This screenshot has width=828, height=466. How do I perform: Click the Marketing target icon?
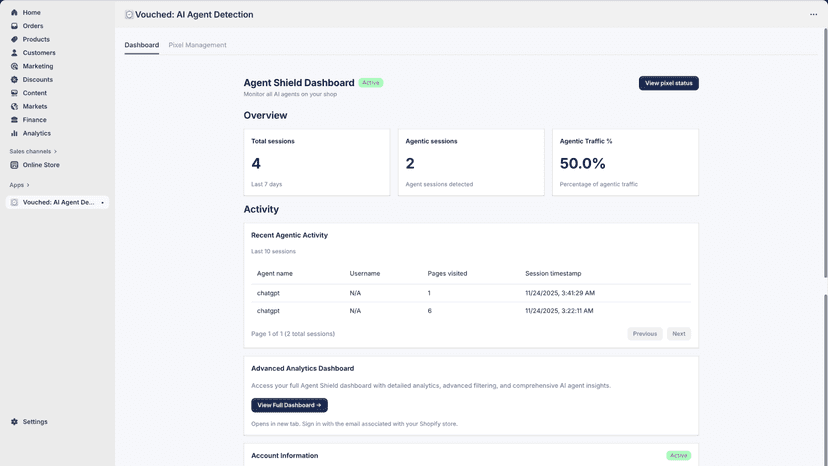[14, 66]
